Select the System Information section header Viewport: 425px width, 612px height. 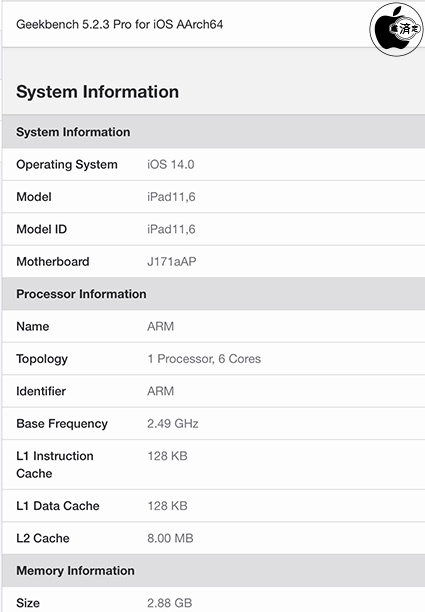[213, 132]
